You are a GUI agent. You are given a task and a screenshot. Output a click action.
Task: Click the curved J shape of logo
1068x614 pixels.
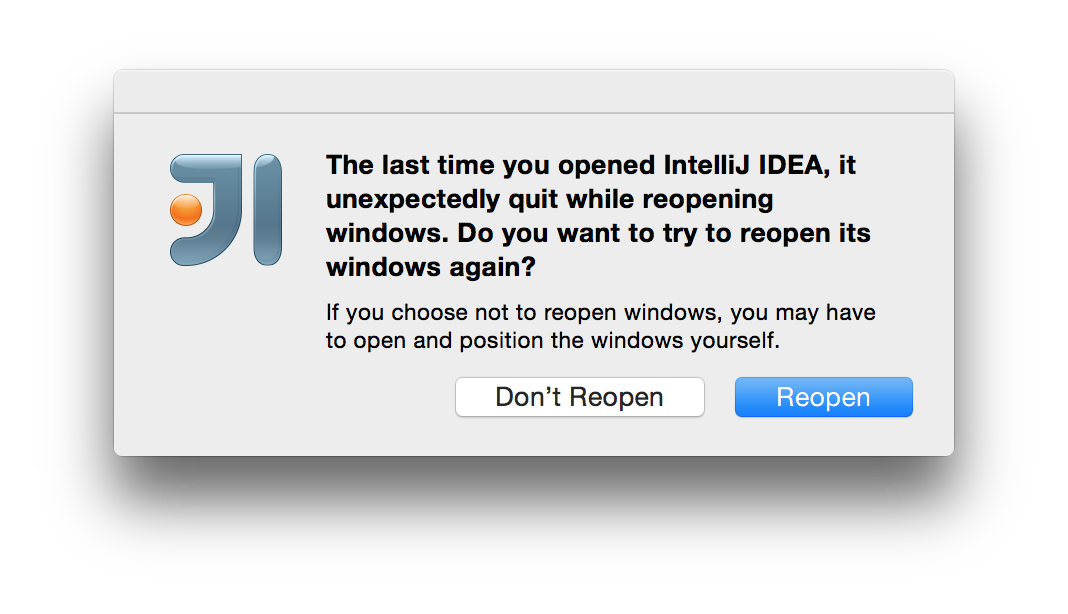(x=206, y=210)
